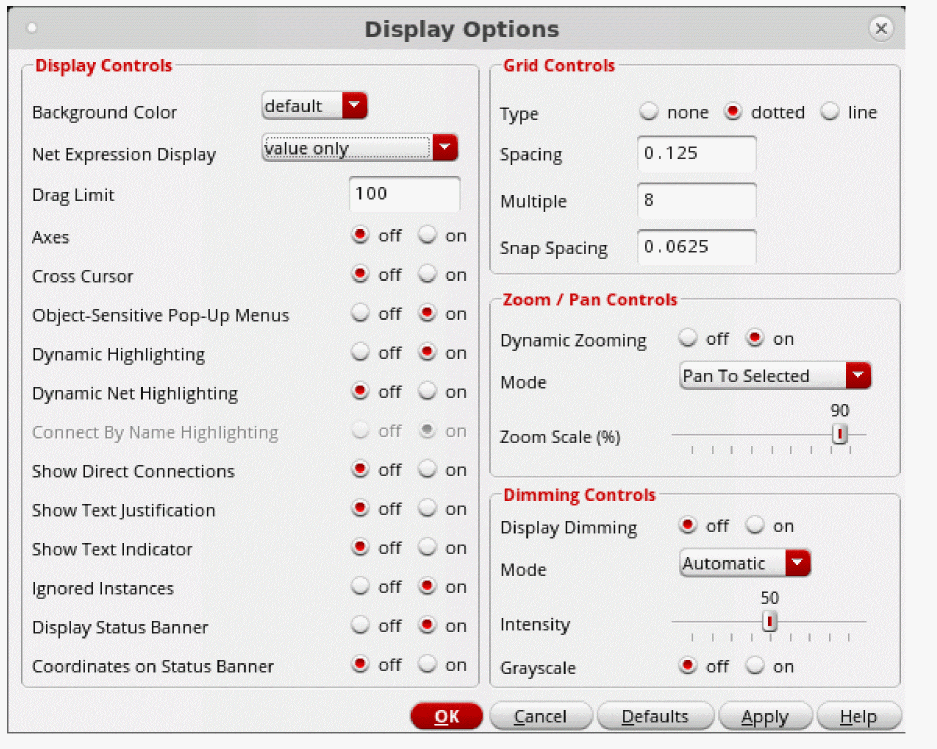Turn Dynamic Zooming off
Viewport: 937px width, 749px height.
click(688, 338)
